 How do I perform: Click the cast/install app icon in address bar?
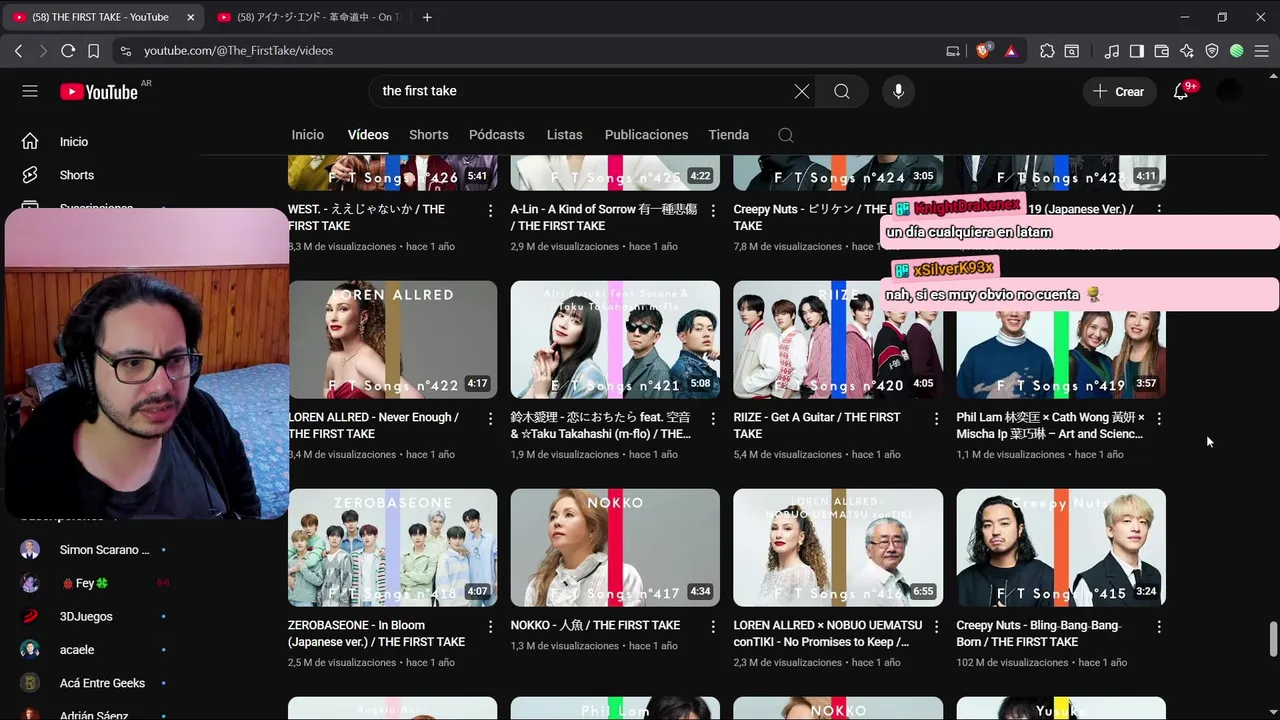pyautogui.click(x=953, y=50)
